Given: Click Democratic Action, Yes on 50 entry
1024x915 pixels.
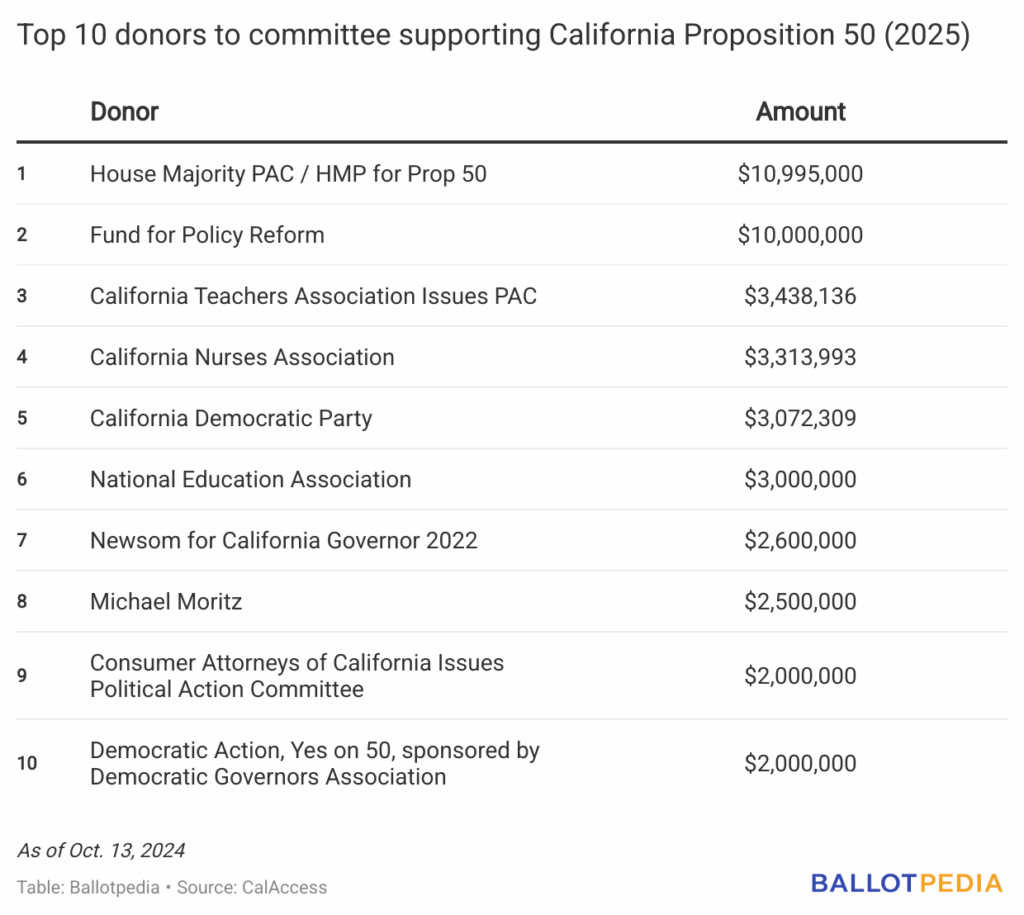Looking at the screenshot, I should point(315,763).
